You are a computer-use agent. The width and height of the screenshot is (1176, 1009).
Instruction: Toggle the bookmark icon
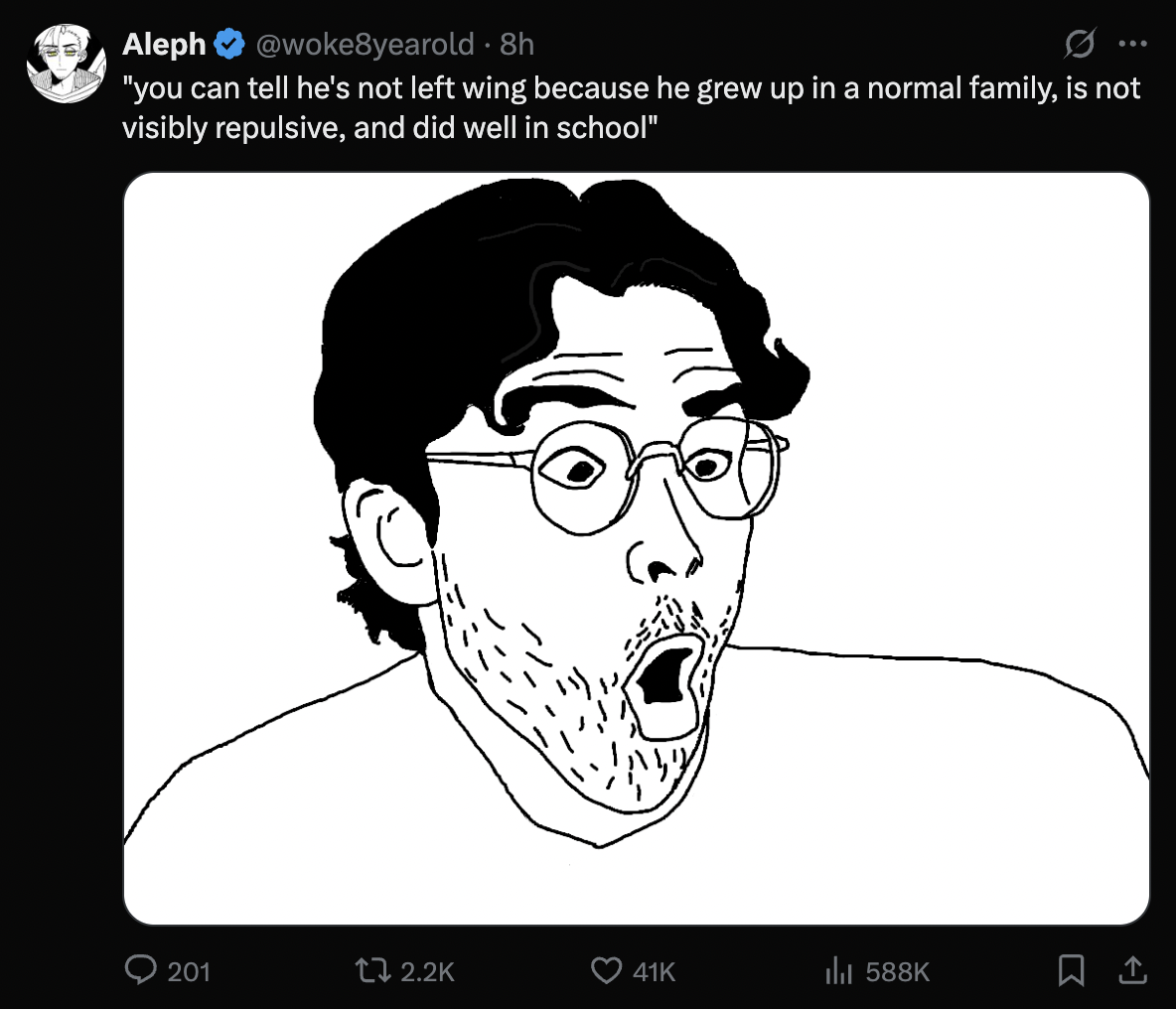1071,969
